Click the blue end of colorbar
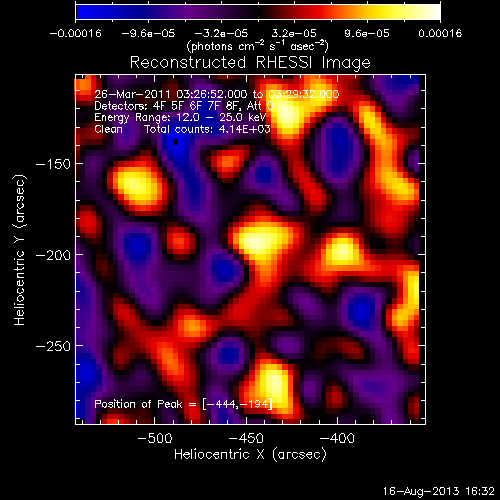Screen dimensions: 500x500 (x=82, y=12)
